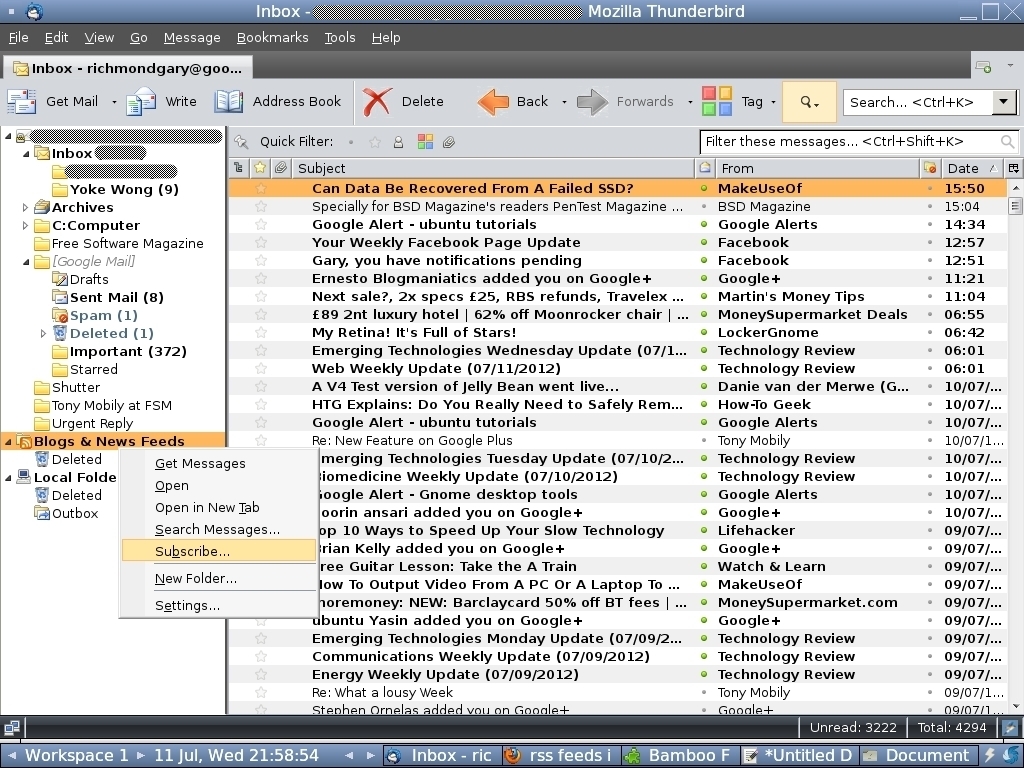Toggle Quick Filter tagged messages filter
Image resolution: width=1024 pixels, height=768 pixels.
[x=425, y=142]
